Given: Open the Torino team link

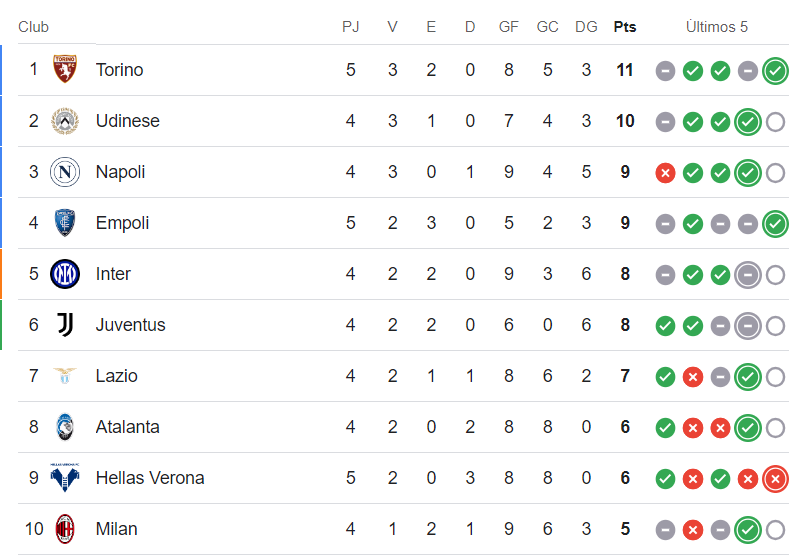Looking at the screenshot, I should pos(119,70).
